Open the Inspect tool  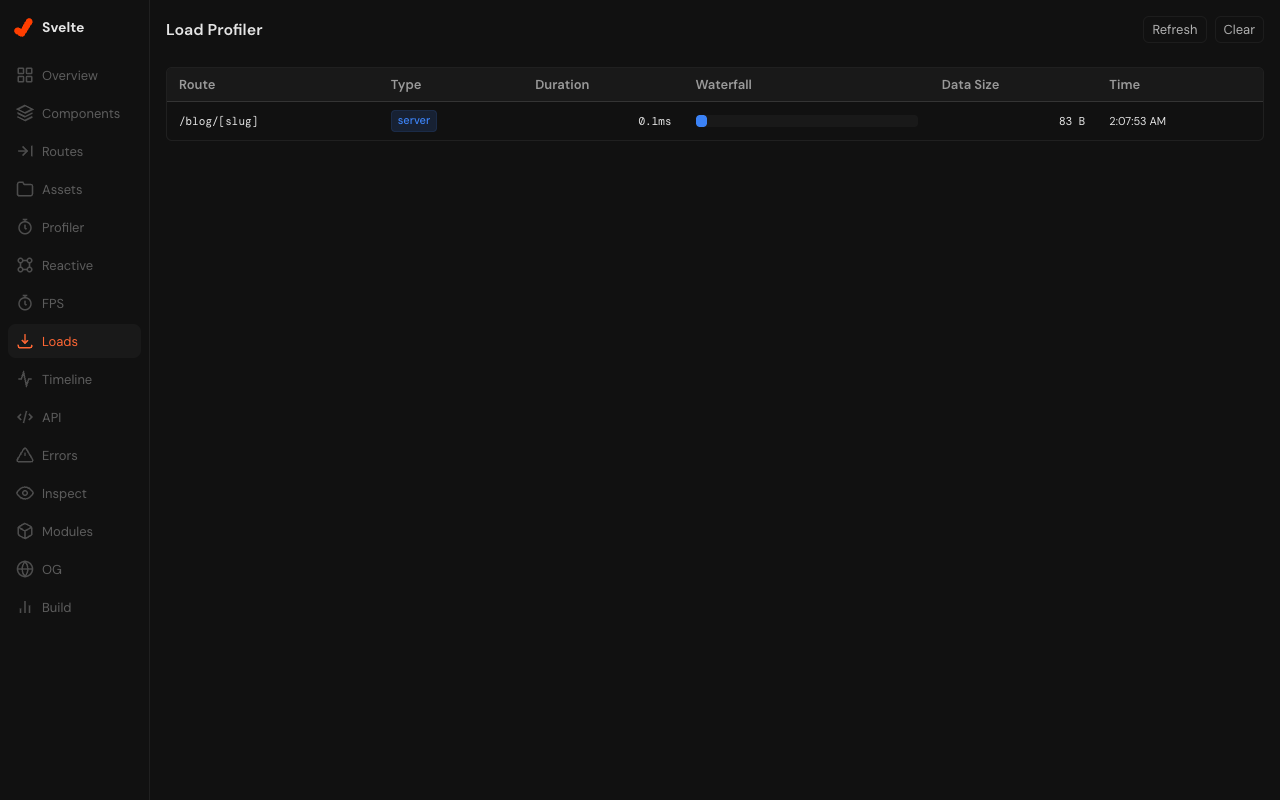coord(74,493)
